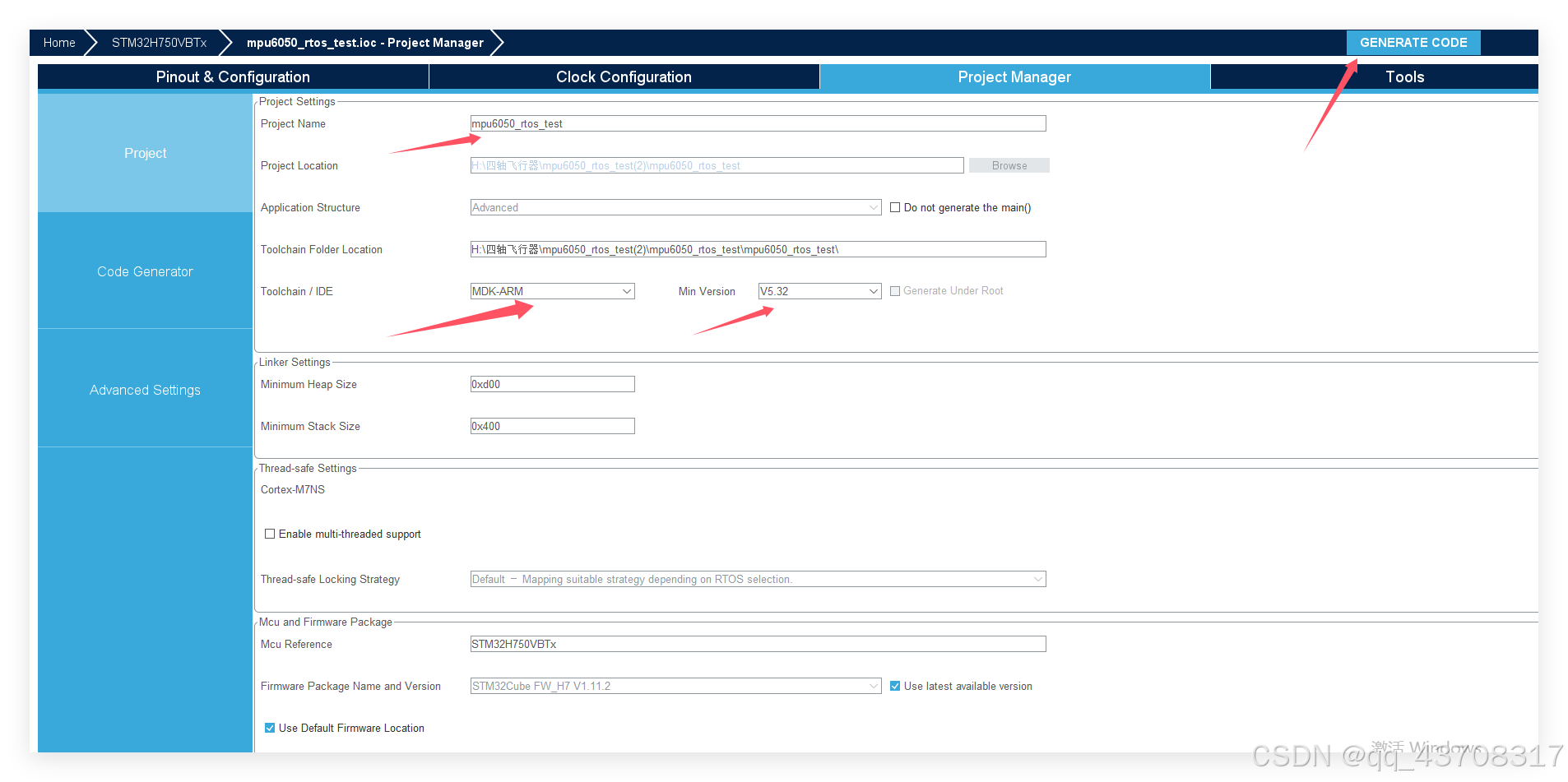The height and width of the screenshot is (782, 1568).
Task: Click the Project Location field
Action: (x=717, y=165)
